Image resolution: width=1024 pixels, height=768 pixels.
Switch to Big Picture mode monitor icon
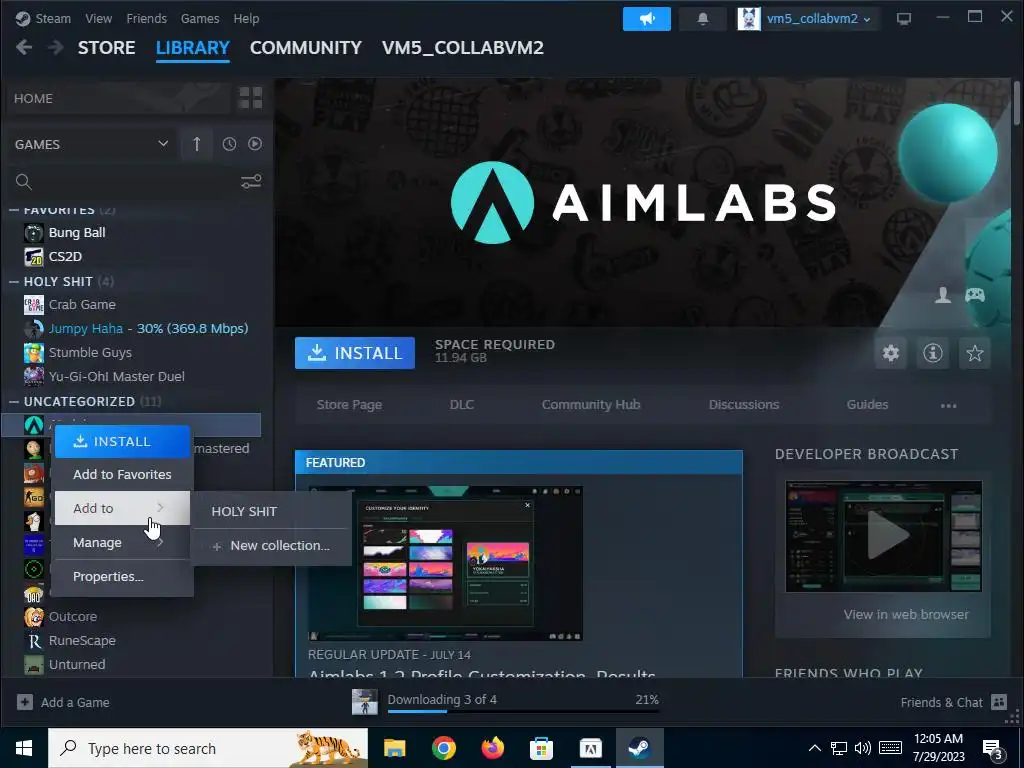(x=904, y=19)
